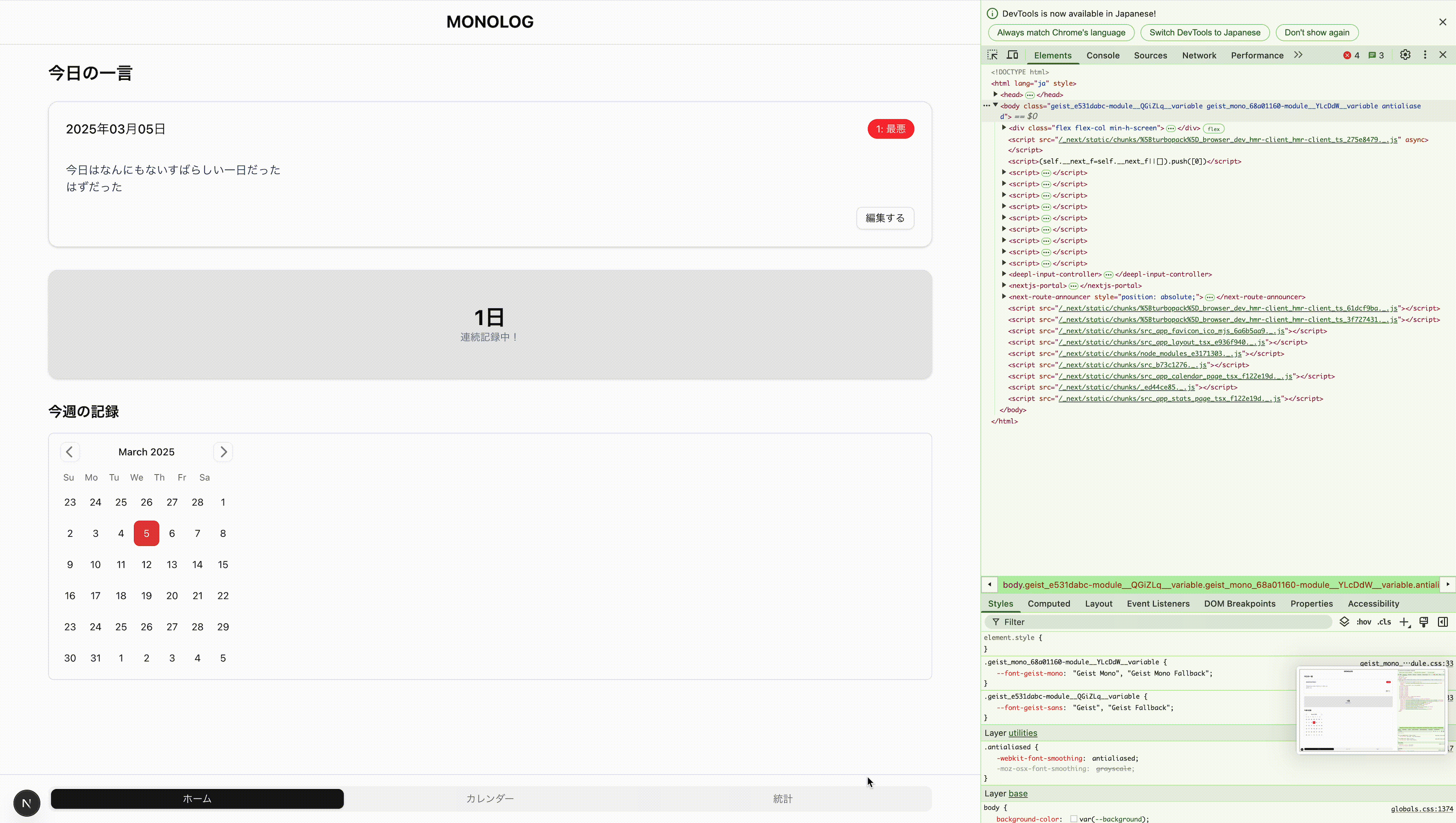This screenshot has width=1456, height=823.
Task: Switch to the Console tab
Action: [x=1103, y=55]
